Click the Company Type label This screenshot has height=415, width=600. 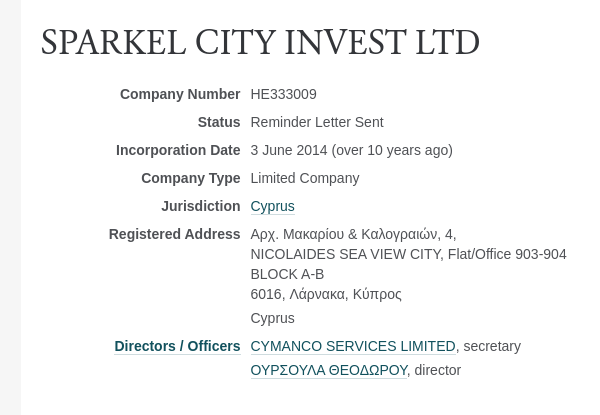tap(190, 178)
